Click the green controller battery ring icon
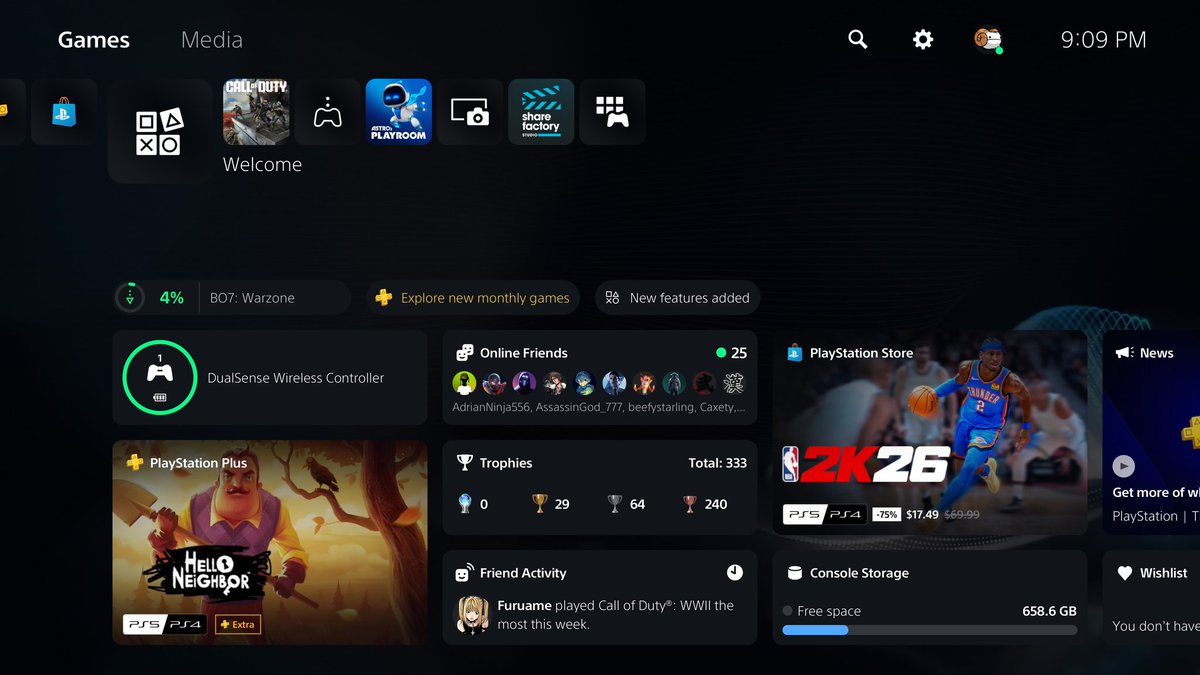Viewport: 1200px width, 675px height. (159, 378)
